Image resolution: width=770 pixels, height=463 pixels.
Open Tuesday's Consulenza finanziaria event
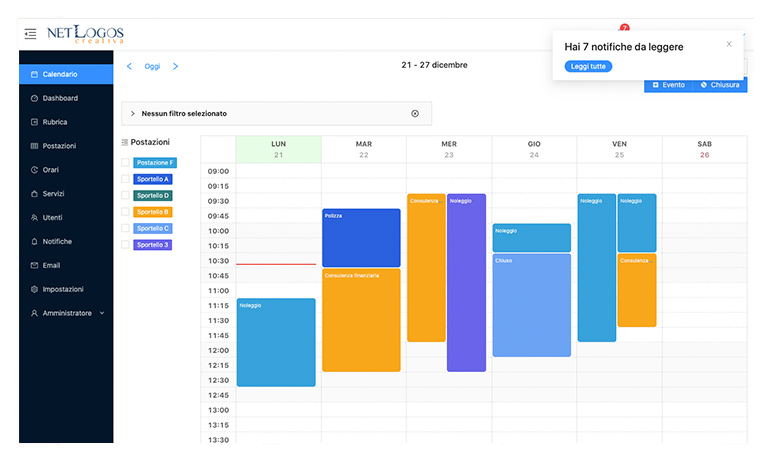(x=361, y=320)
